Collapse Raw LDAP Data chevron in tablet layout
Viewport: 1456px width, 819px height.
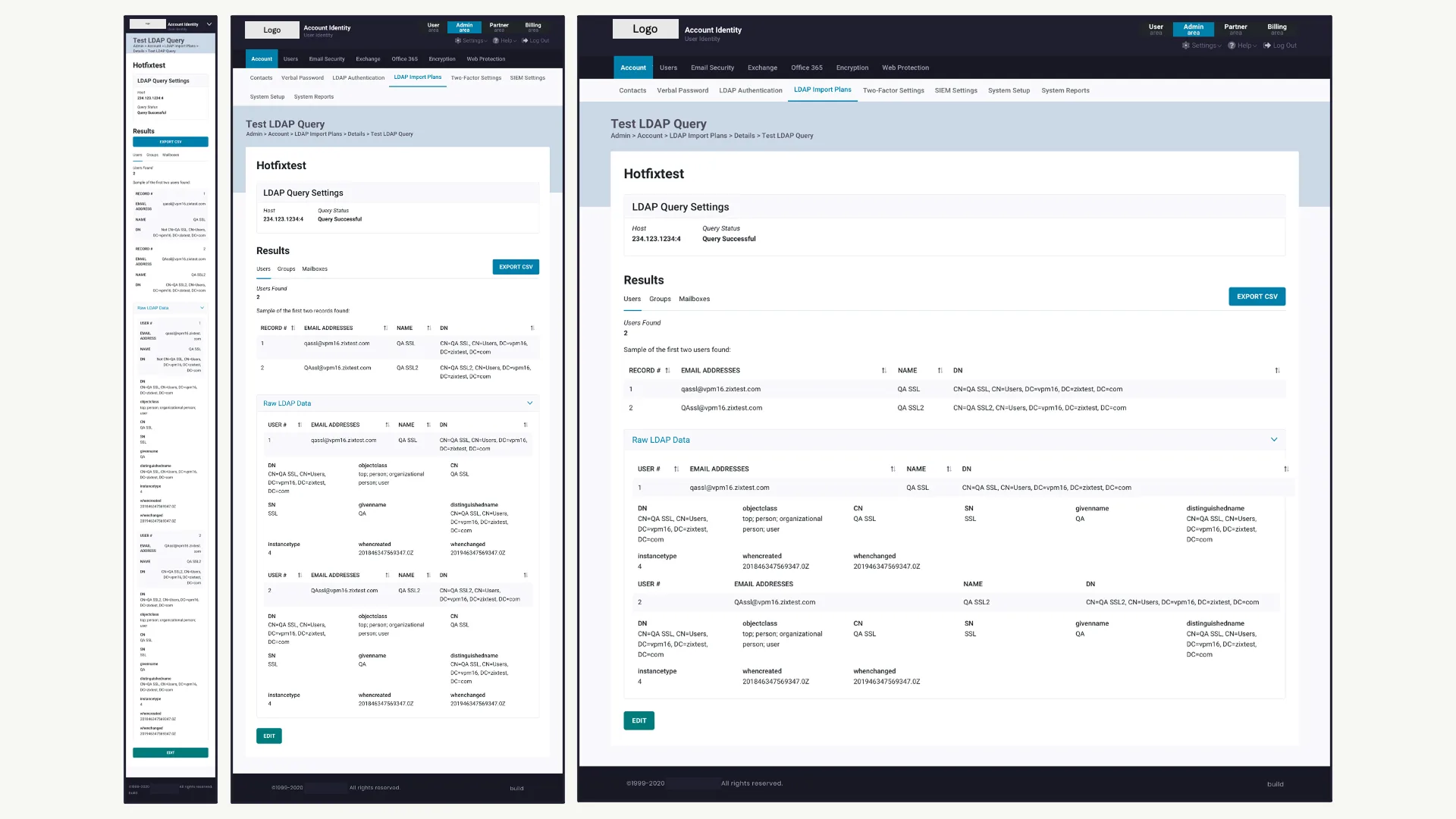click(x=530, y=403)
